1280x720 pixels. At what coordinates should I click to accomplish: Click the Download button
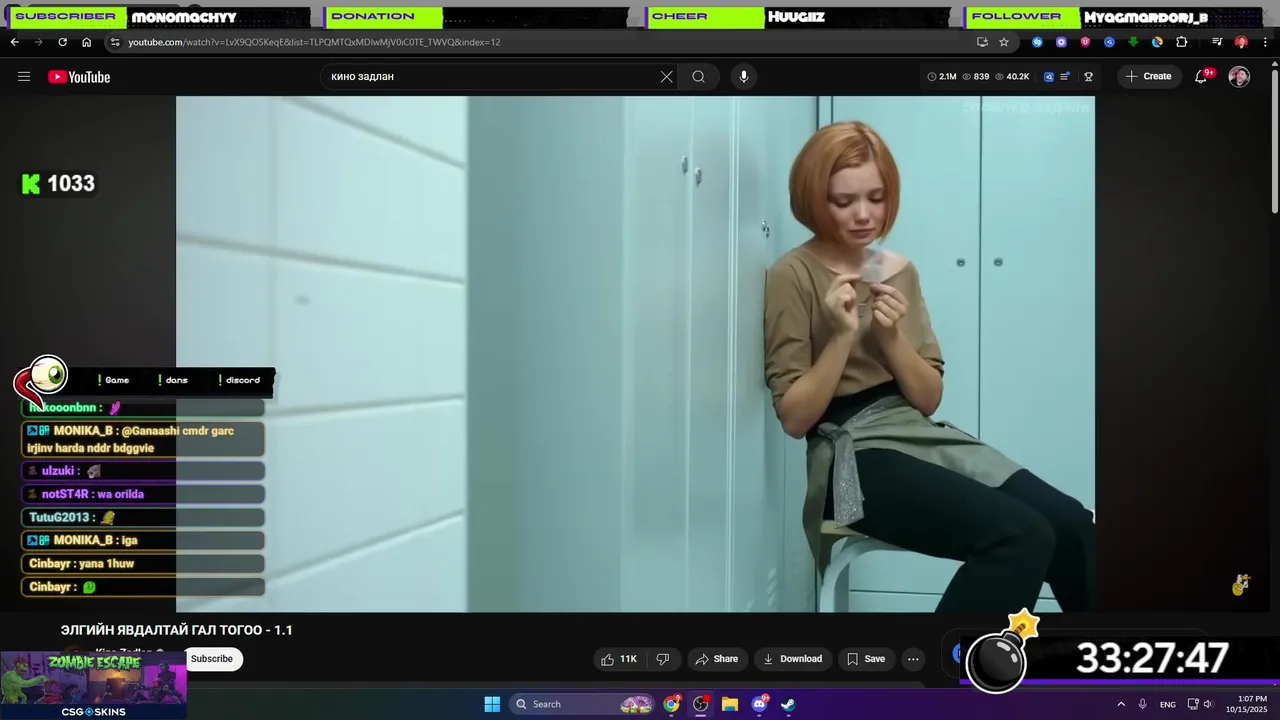(x=792, y=659)
